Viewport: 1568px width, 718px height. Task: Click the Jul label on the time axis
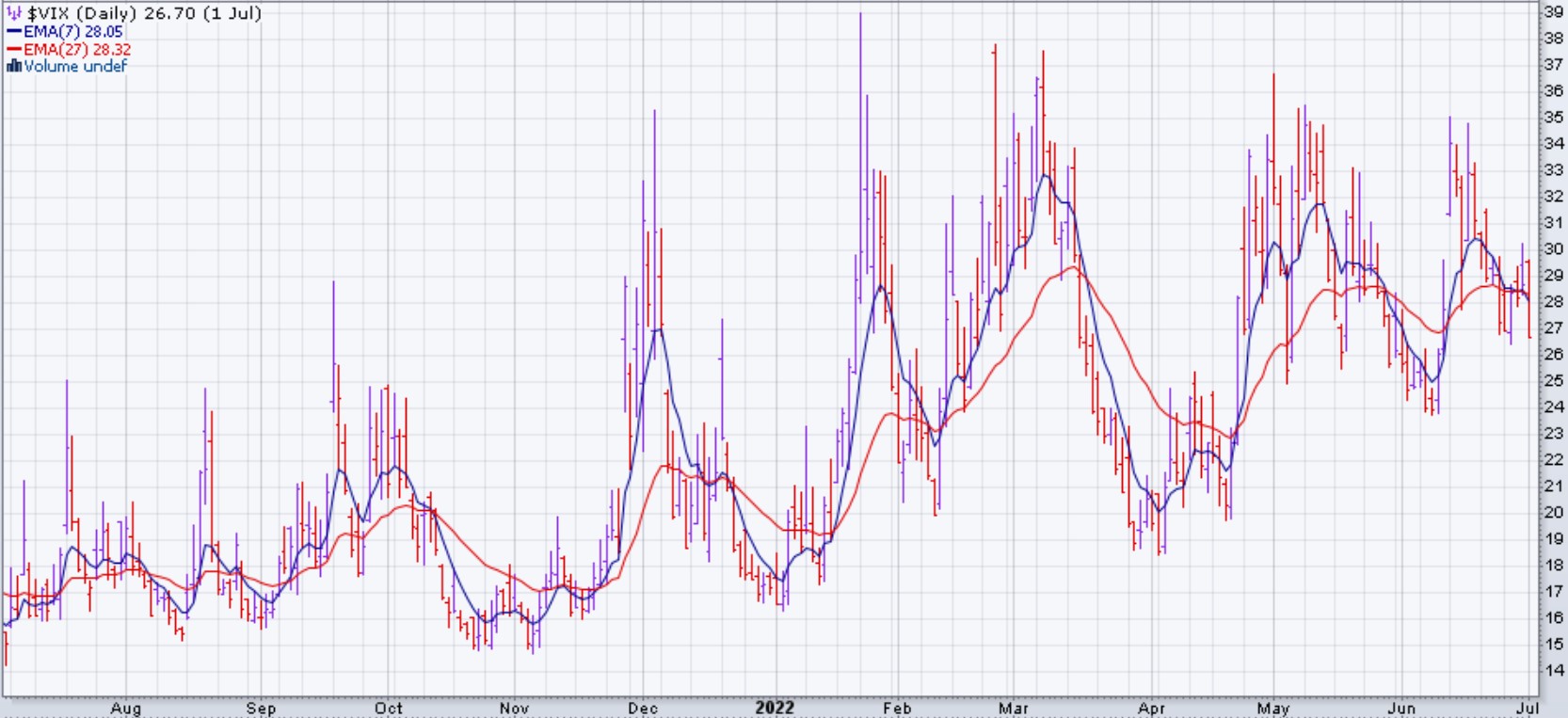(x=1528, y=708)
